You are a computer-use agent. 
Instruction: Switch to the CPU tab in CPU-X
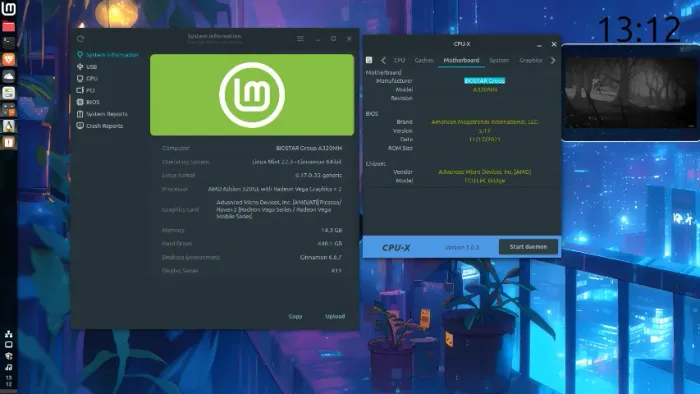(400, 60)
